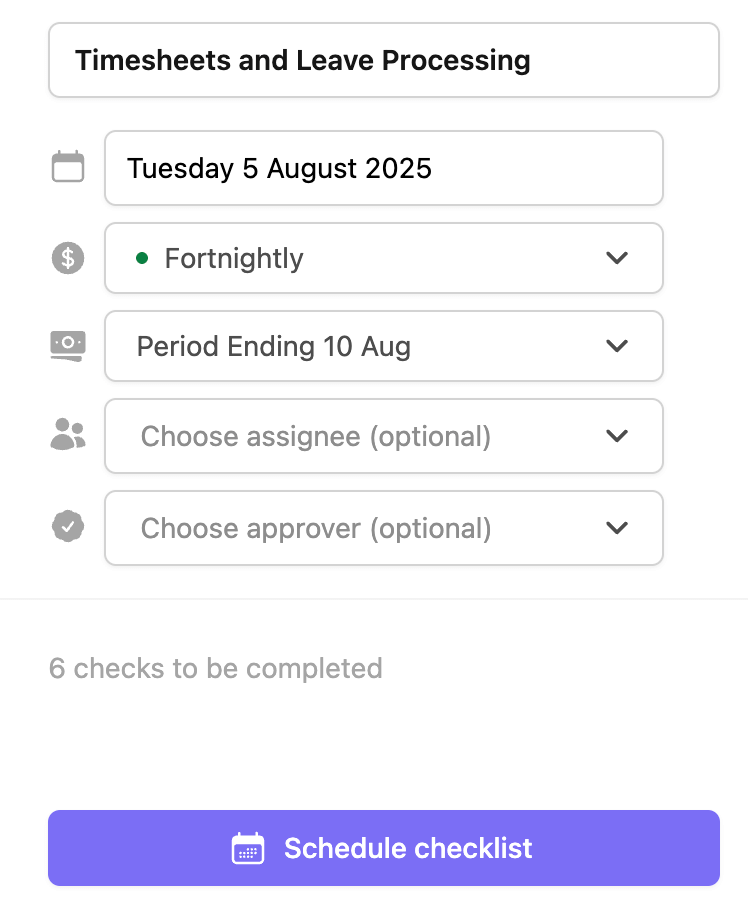This screenshot has height=914, width=748.
Task: Click the green status dot before Fortnightly
Action: [142, 258]
